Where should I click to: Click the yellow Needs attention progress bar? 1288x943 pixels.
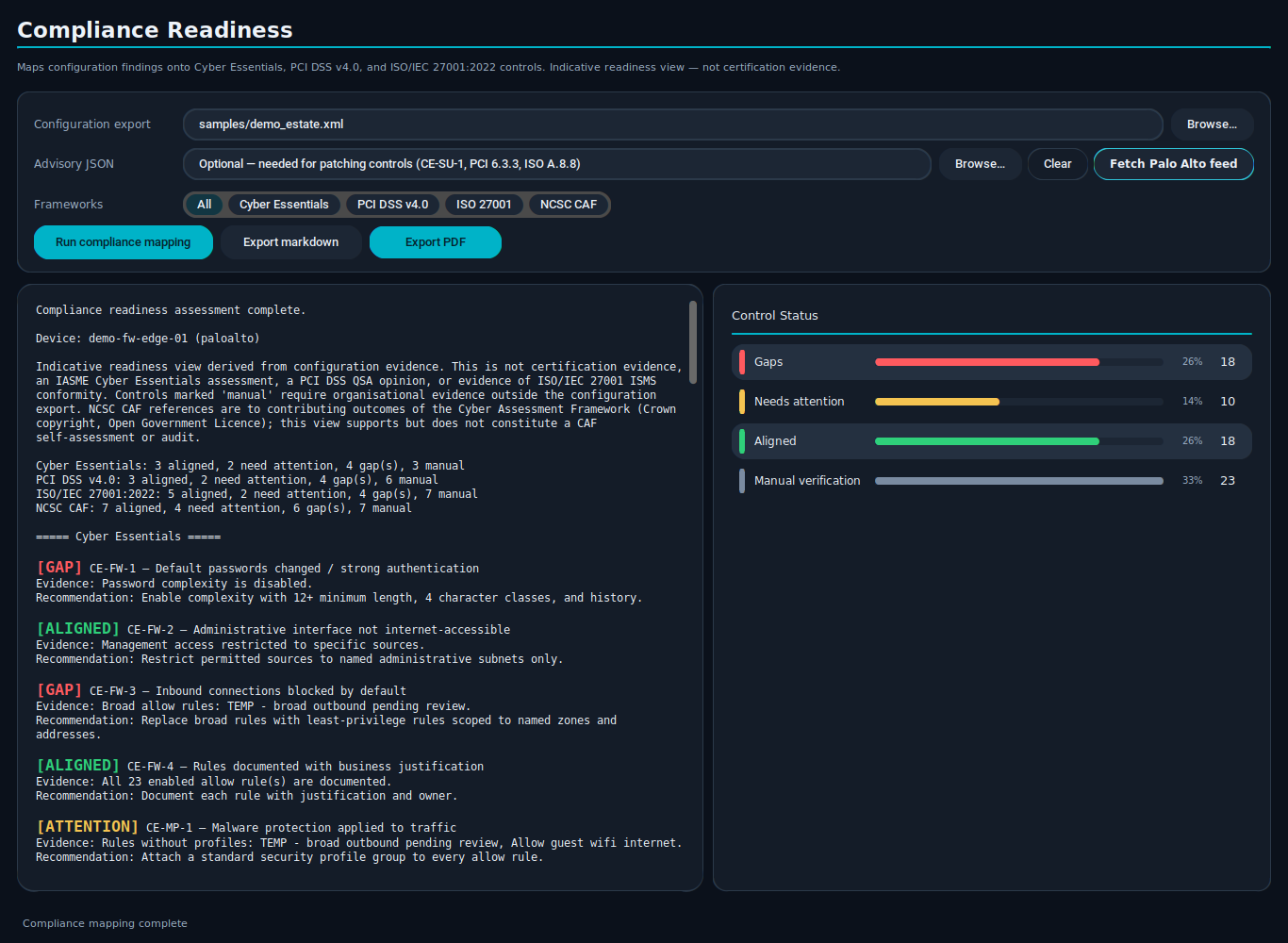937,402
